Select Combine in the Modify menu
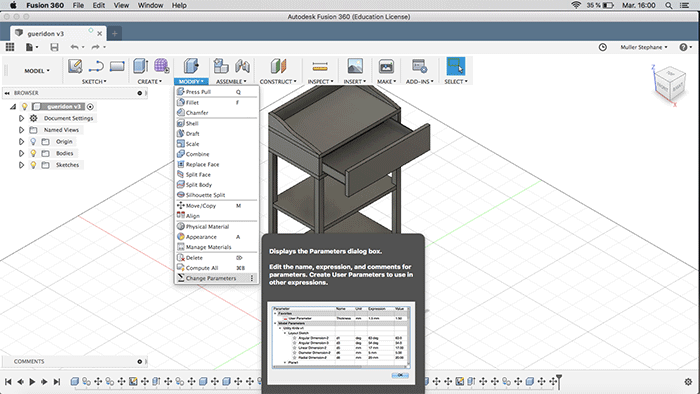This screenshot has height=394, width=700. (216, 154)
